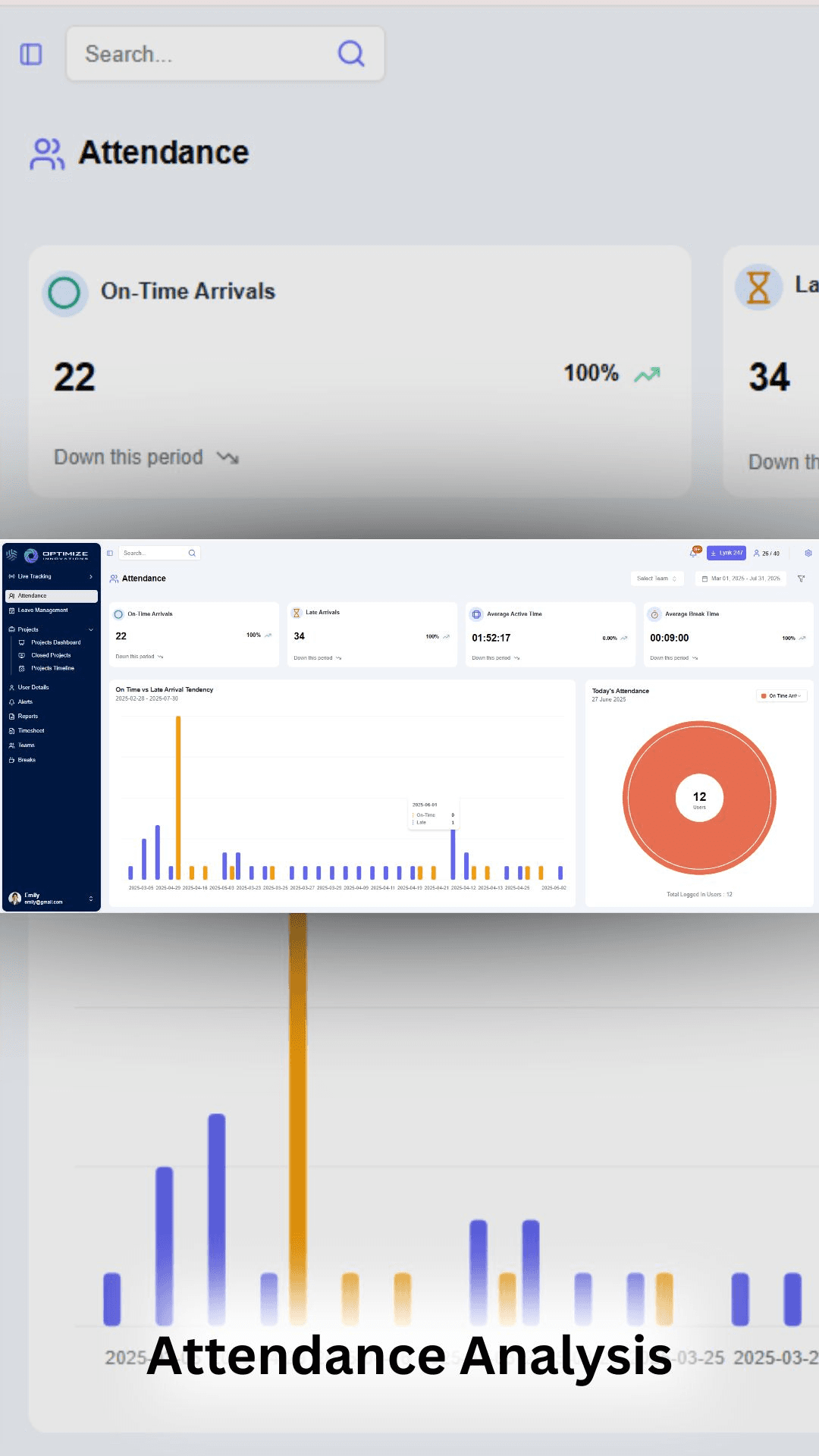Click the large sidebar panel toggle icon
Image resolution: width=819 pixels, height=1456 pixels.
[x=31, y=54]
